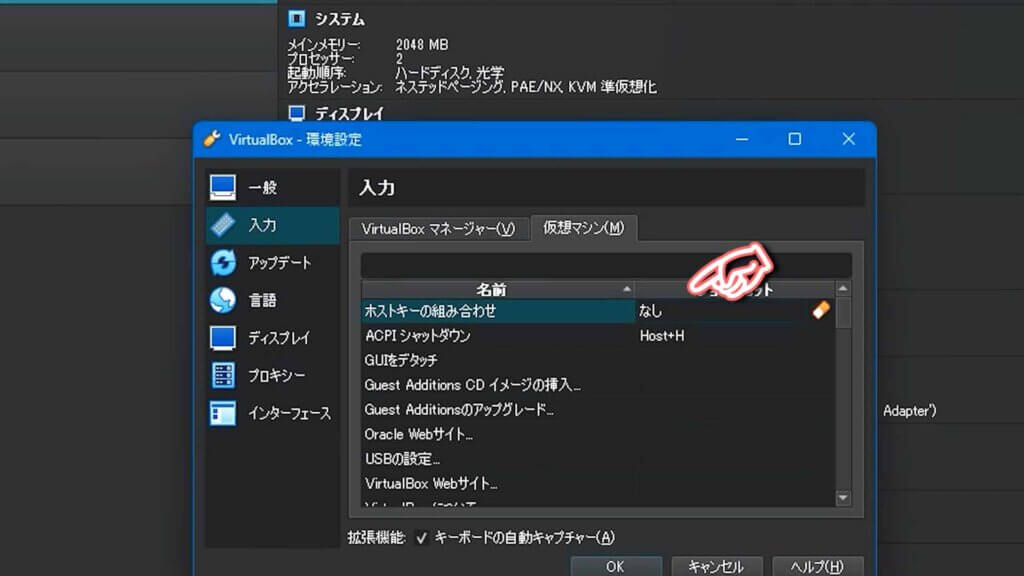Screen dimensions: 1024x576
Task: Minimize the VirtualBox 環境設定 dialog
Action: click(742, 139)
